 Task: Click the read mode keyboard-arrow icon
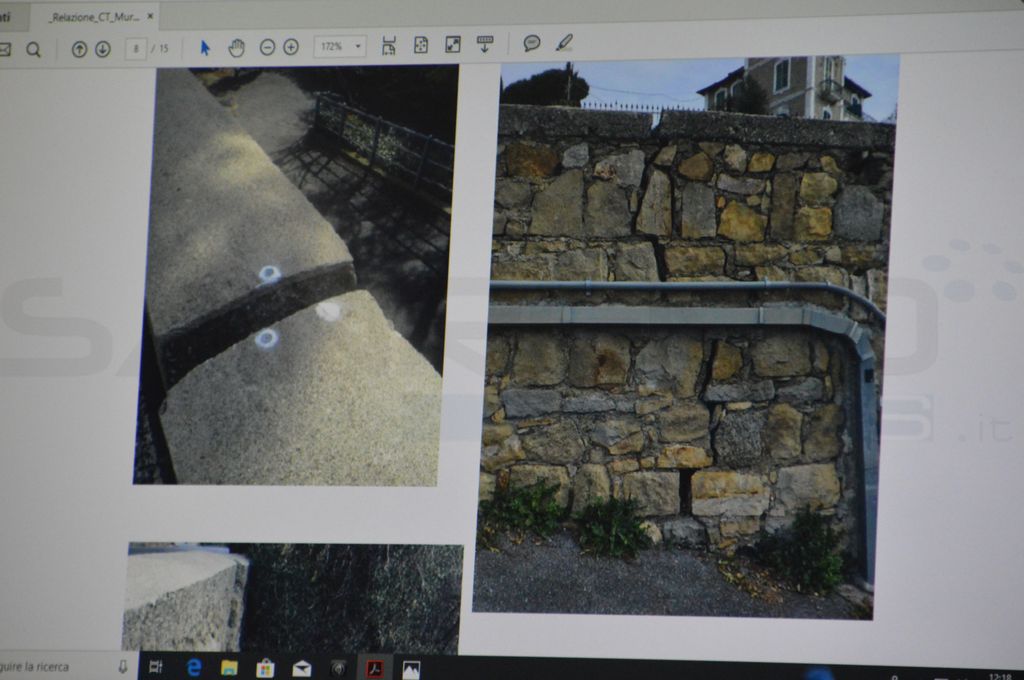(485, 43)
